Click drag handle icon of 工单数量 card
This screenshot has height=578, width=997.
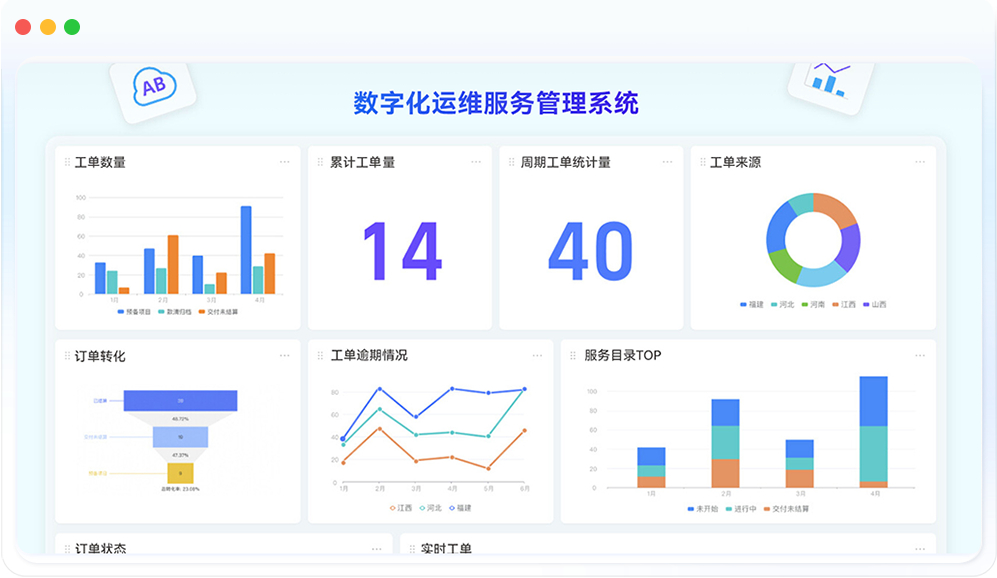[67, 163]
